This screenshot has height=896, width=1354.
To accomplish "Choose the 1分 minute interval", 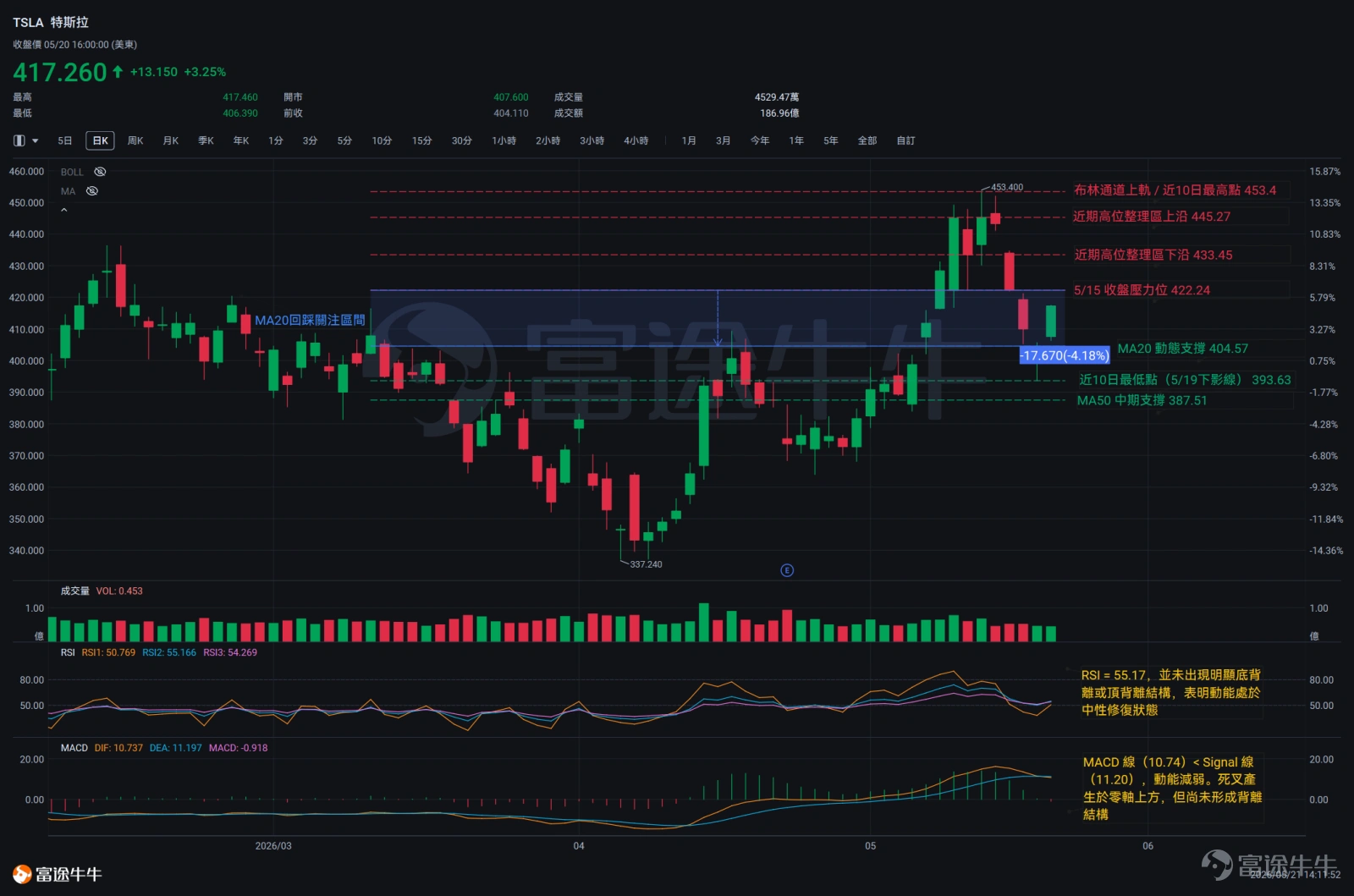I will [x=276, y=140].
